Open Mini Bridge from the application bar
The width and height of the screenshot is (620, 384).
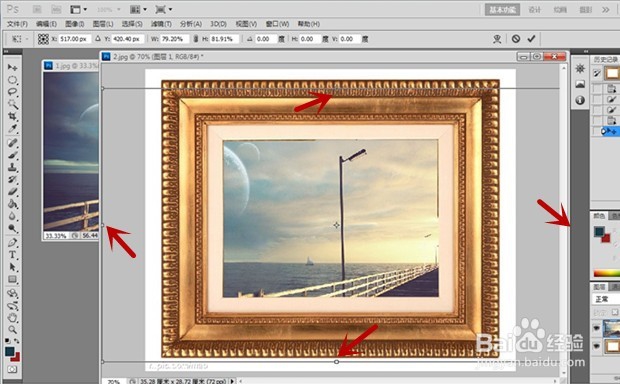[x=56, y=9]
